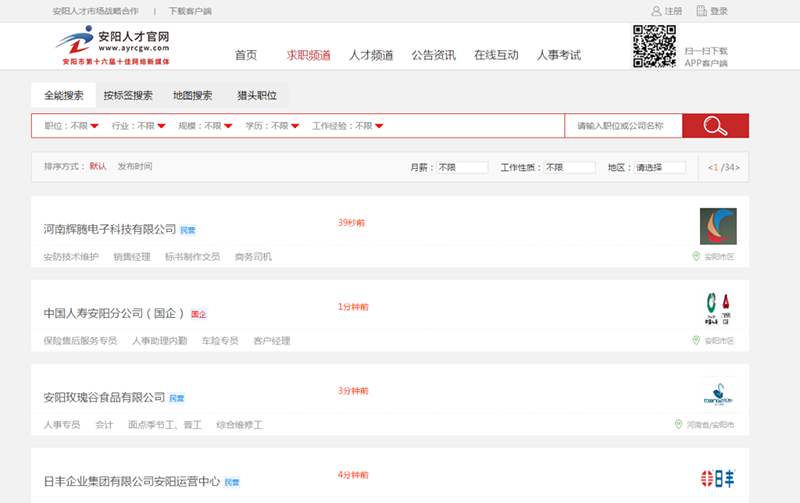Screen dimensions: 800x503
Task: Open 人才频道 in the navigation menu
Action: 370,55
